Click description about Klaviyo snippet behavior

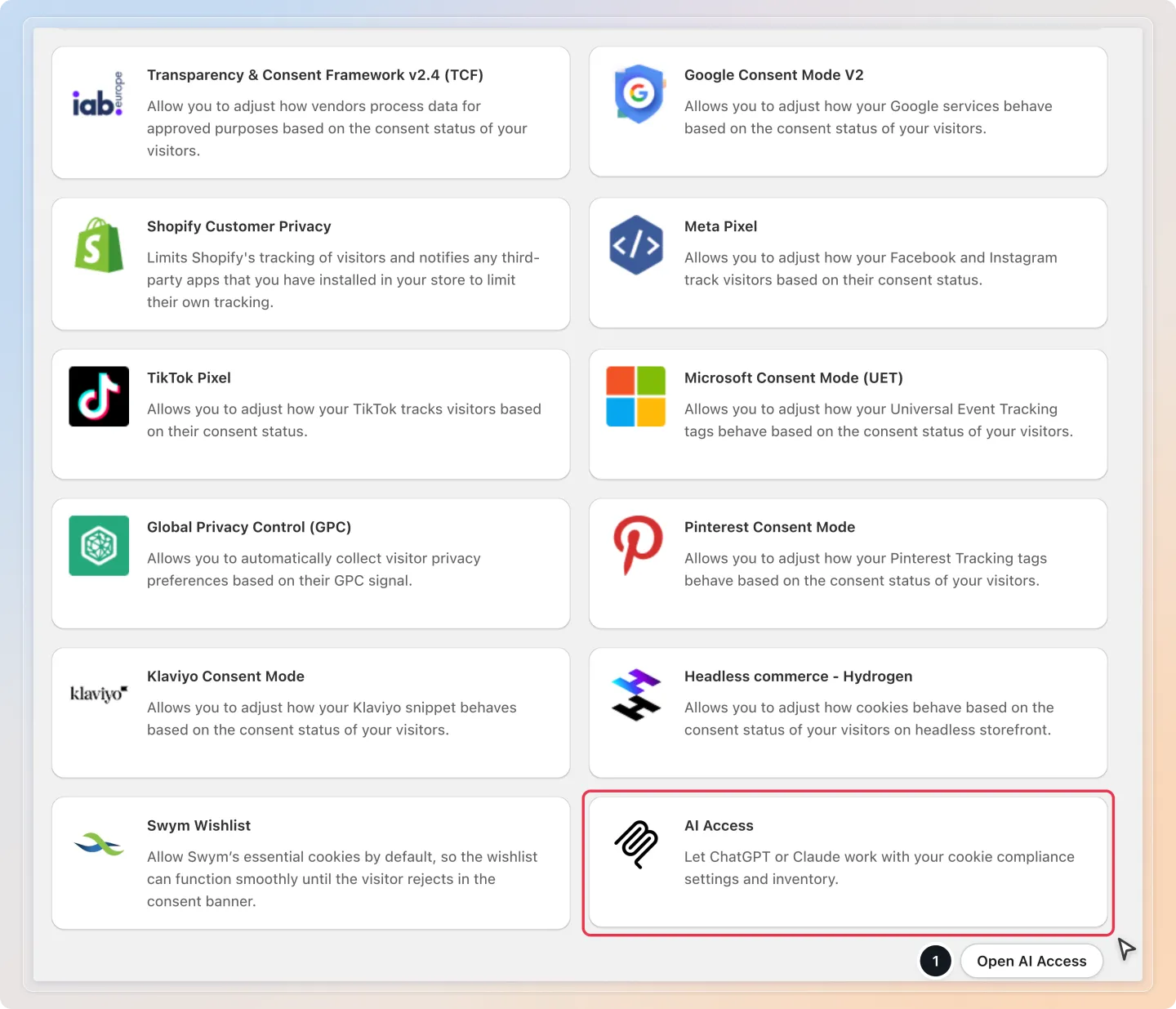pos(332,719)
